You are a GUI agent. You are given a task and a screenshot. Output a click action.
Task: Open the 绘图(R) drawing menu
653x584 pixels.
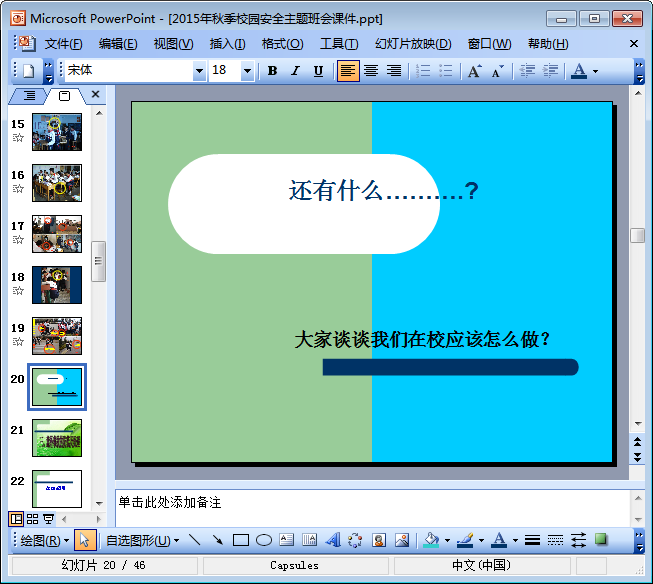[45, 541]
